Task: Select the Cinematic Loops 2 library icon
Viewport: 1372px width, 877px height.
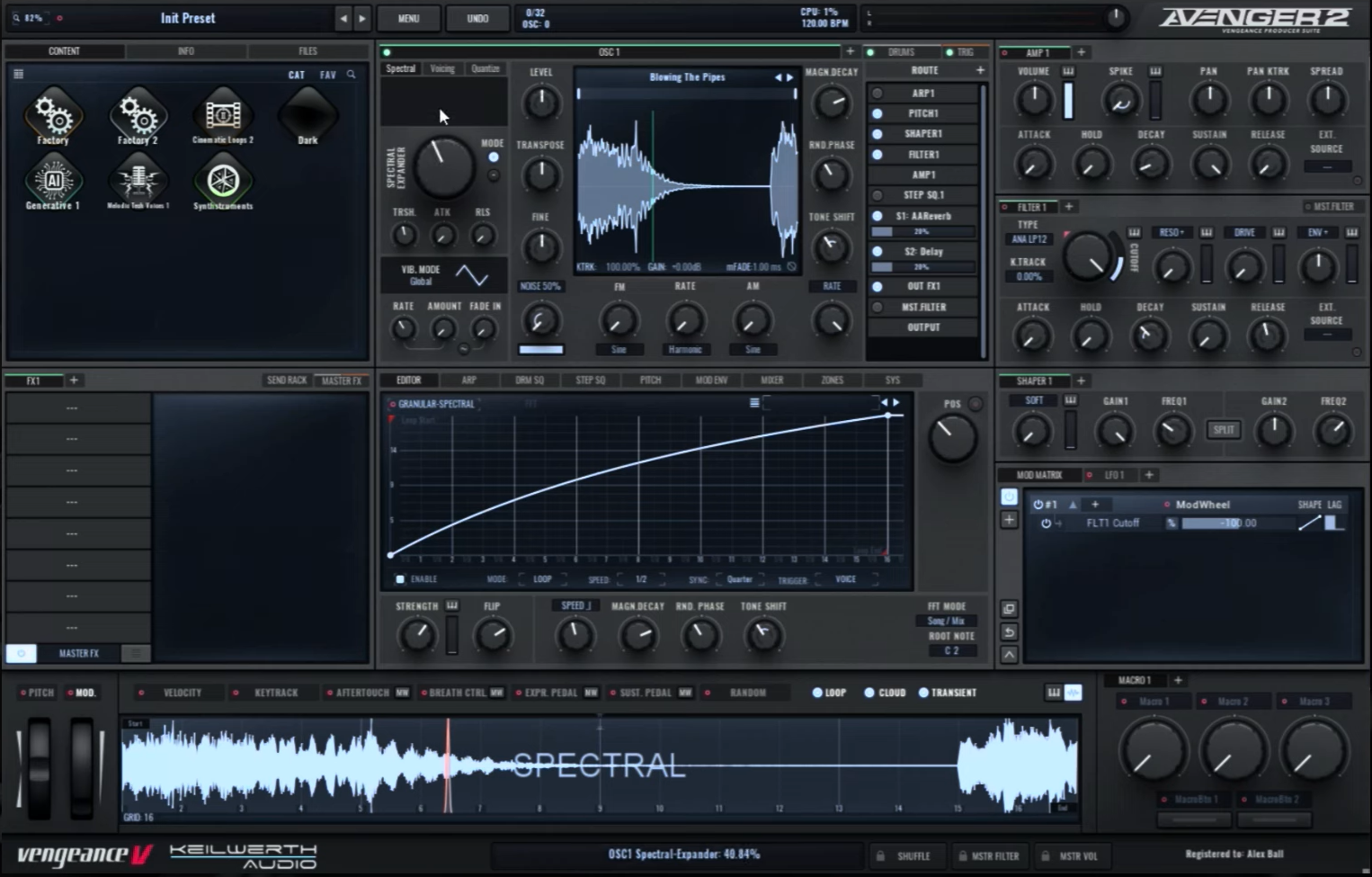Action: point(222,115)
